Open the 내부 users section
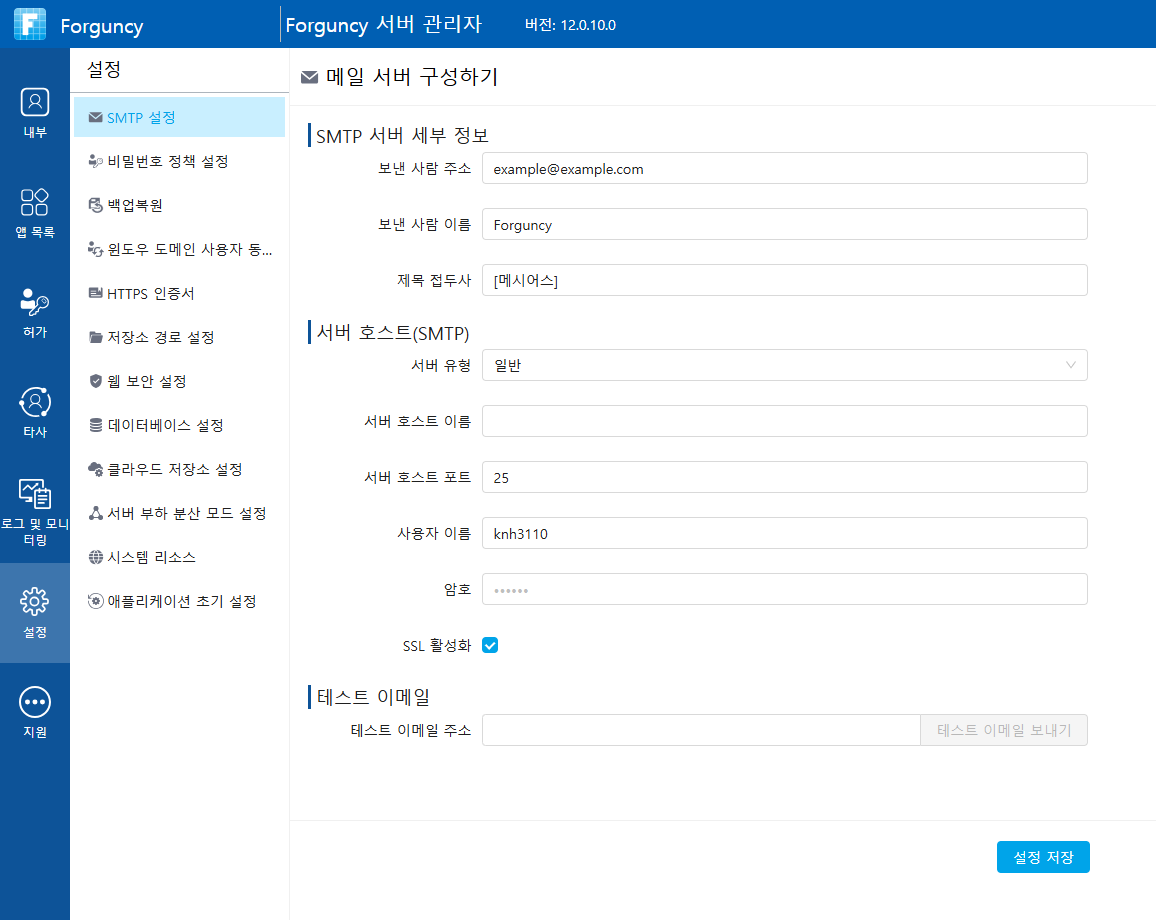The width and height of the screenshot is (1156, 920). (35, 113)
